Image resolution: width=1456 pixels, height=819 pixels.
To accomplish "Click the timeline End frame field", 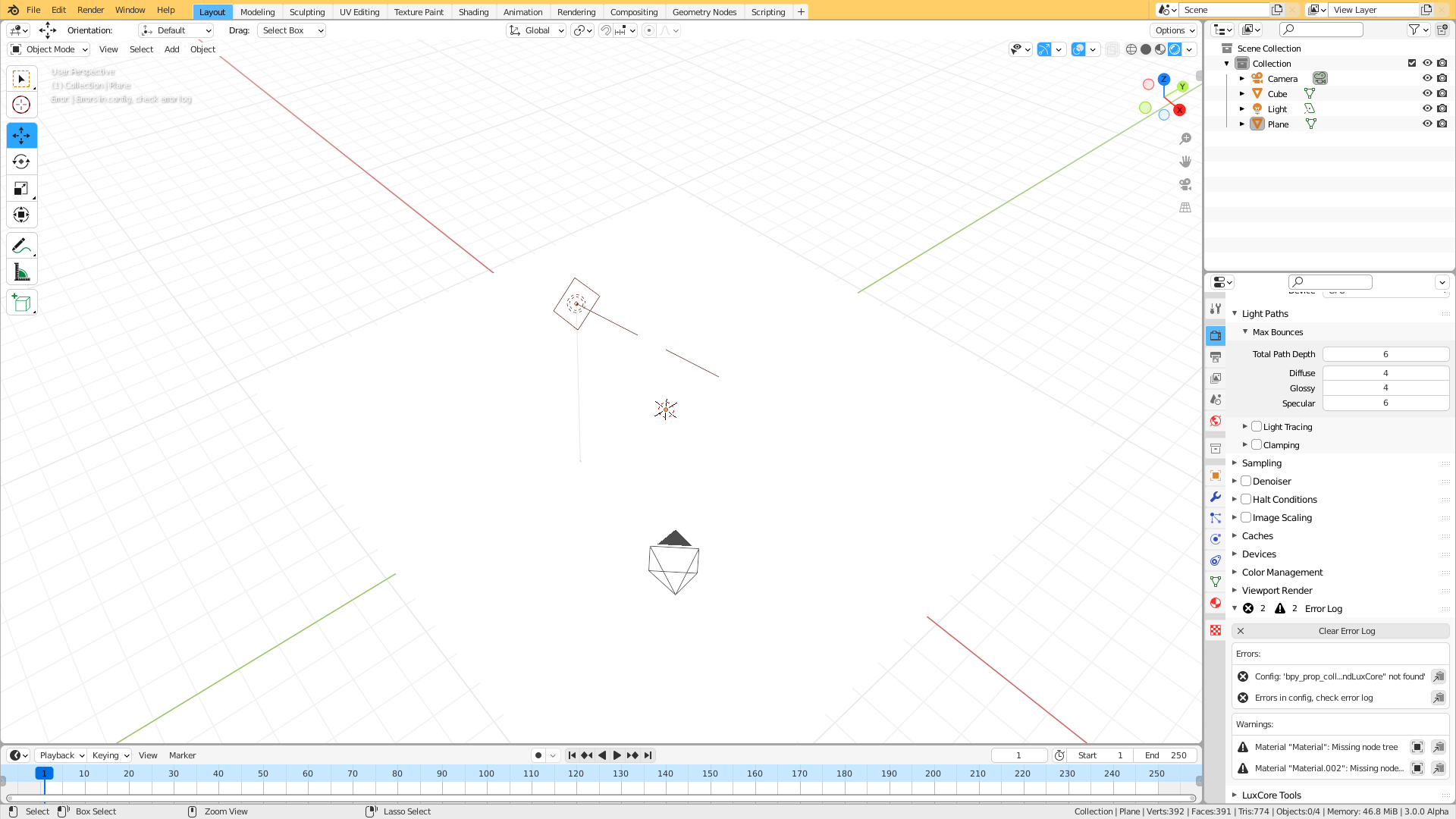I will 1166,755.
